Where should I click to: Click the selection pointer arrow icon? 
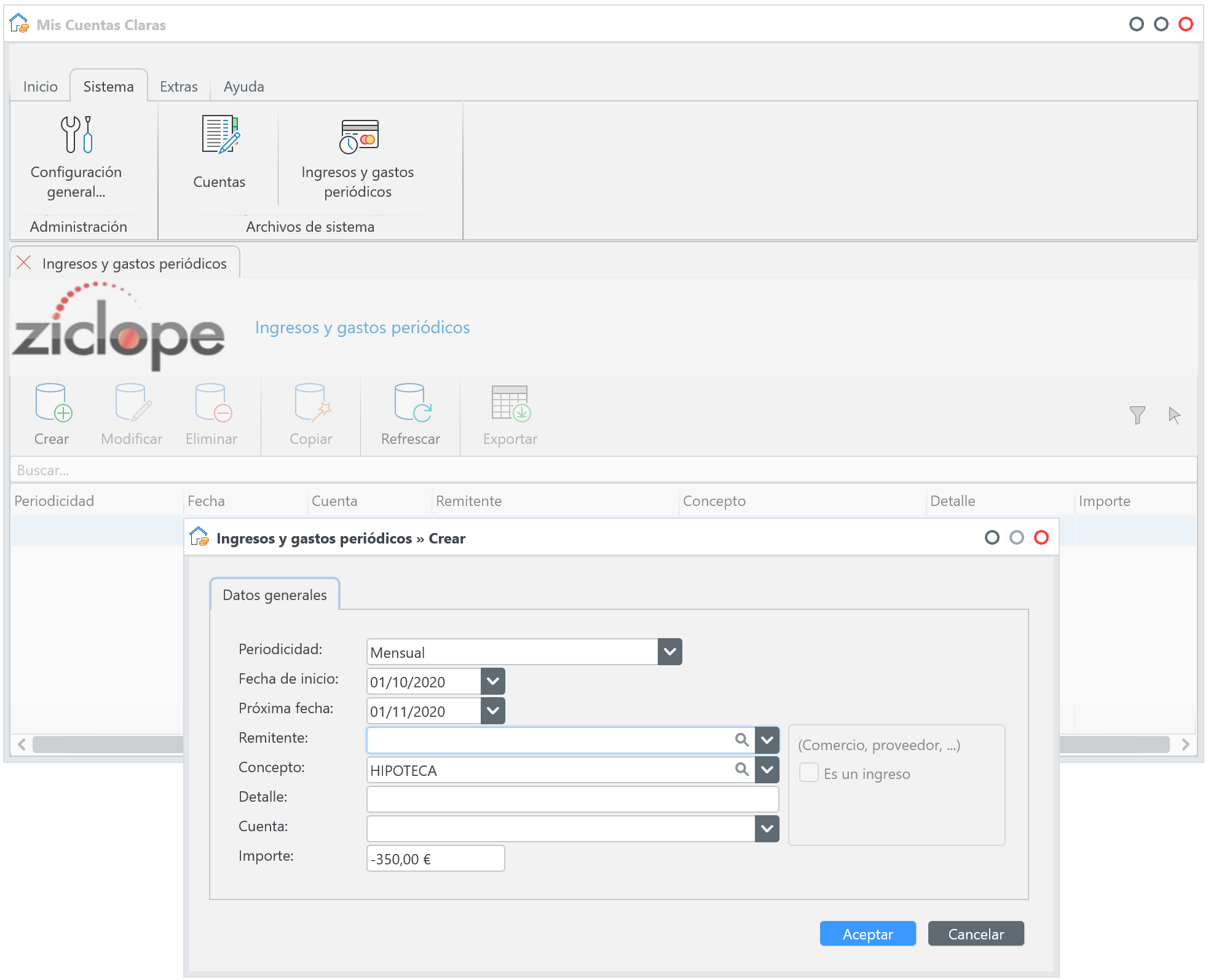pos(1174,416)
